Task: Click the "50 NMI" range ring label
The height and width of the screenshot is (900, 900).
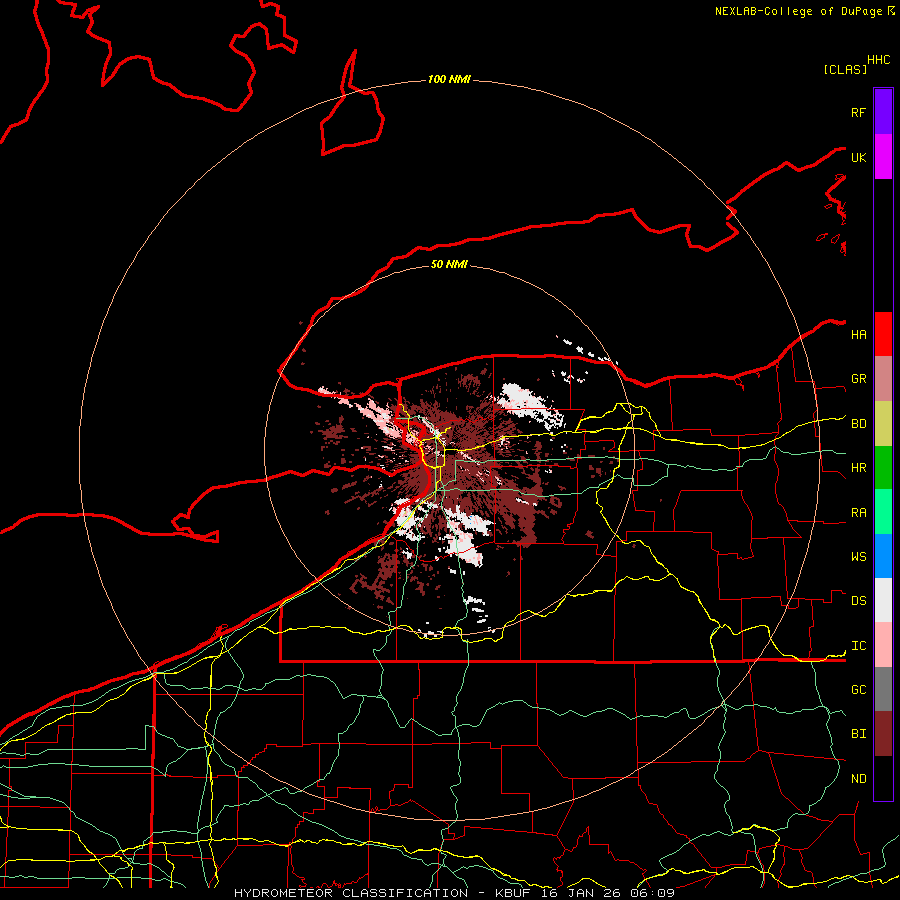Action: tap(449, 264)
